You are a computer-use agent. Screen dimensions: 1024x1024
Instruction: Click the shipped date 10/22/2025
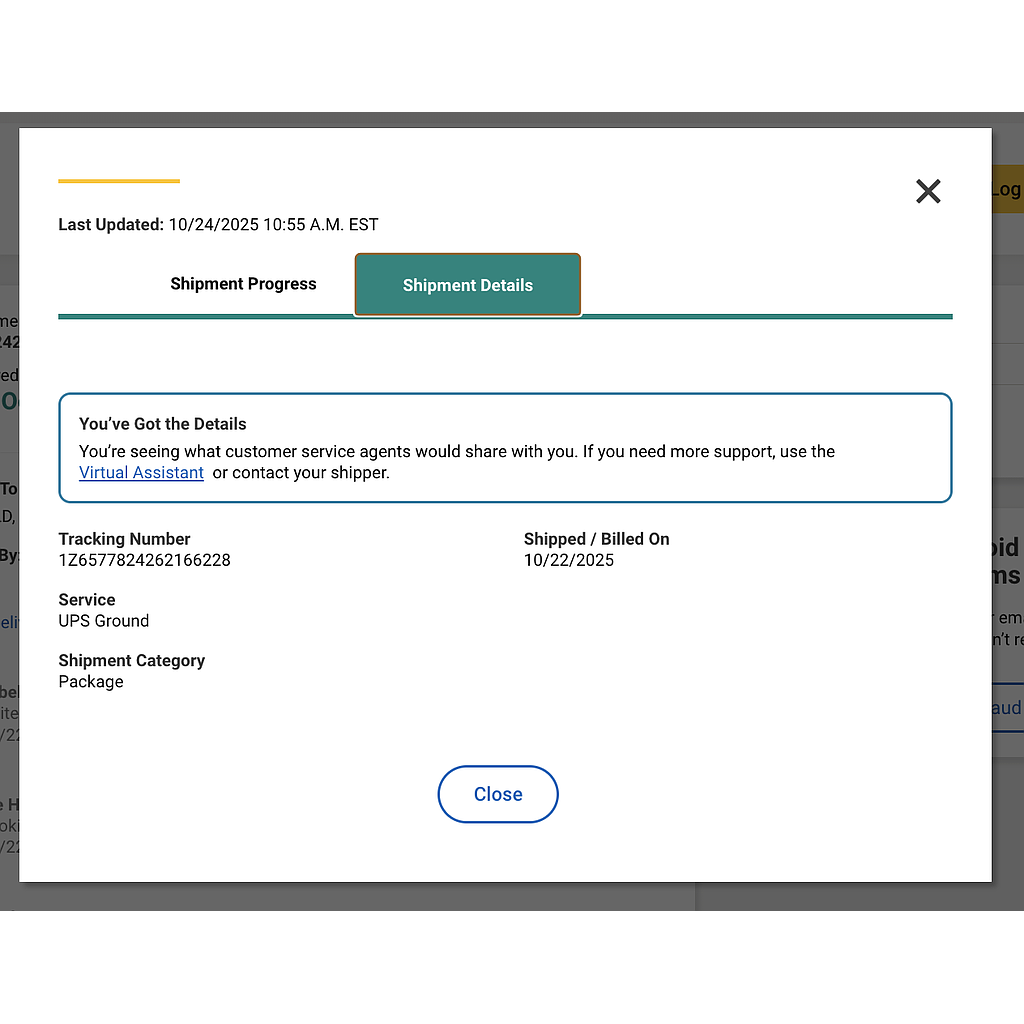pos(568,560)
